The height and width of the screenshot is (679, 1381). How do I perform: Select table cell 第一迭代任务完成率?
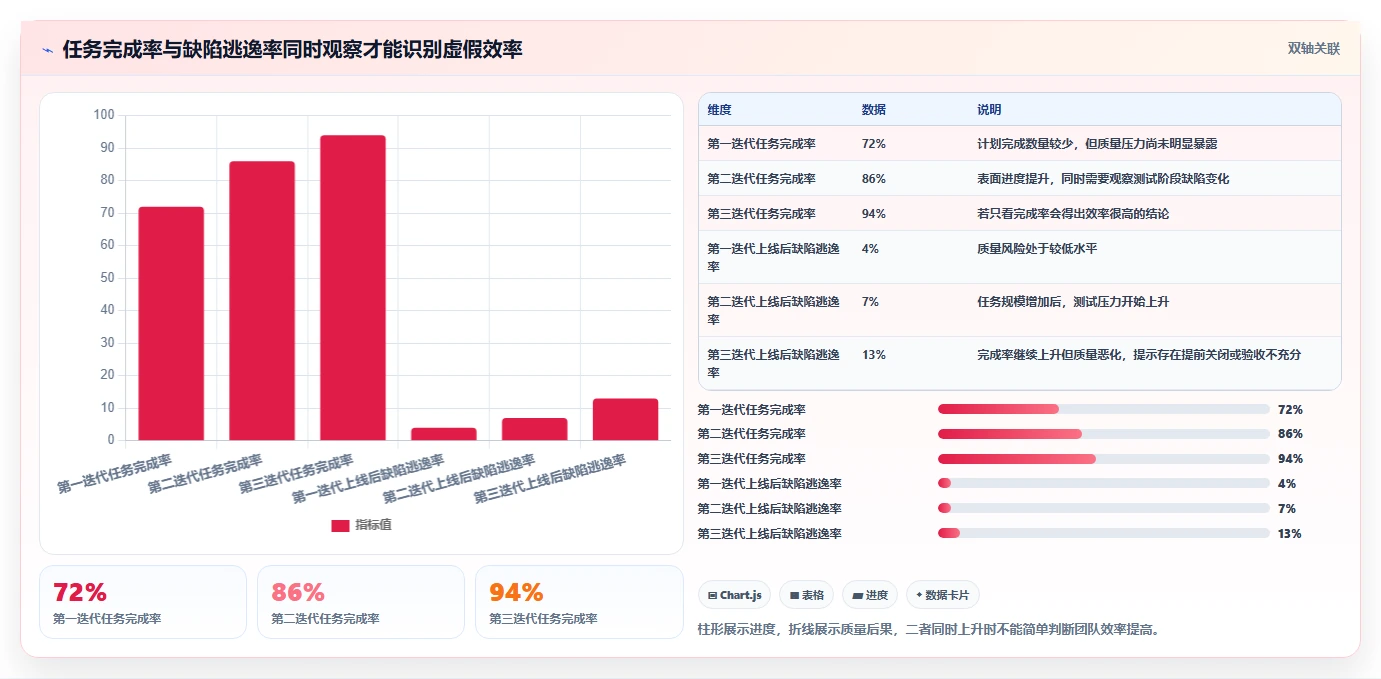(x=761, y=144)
